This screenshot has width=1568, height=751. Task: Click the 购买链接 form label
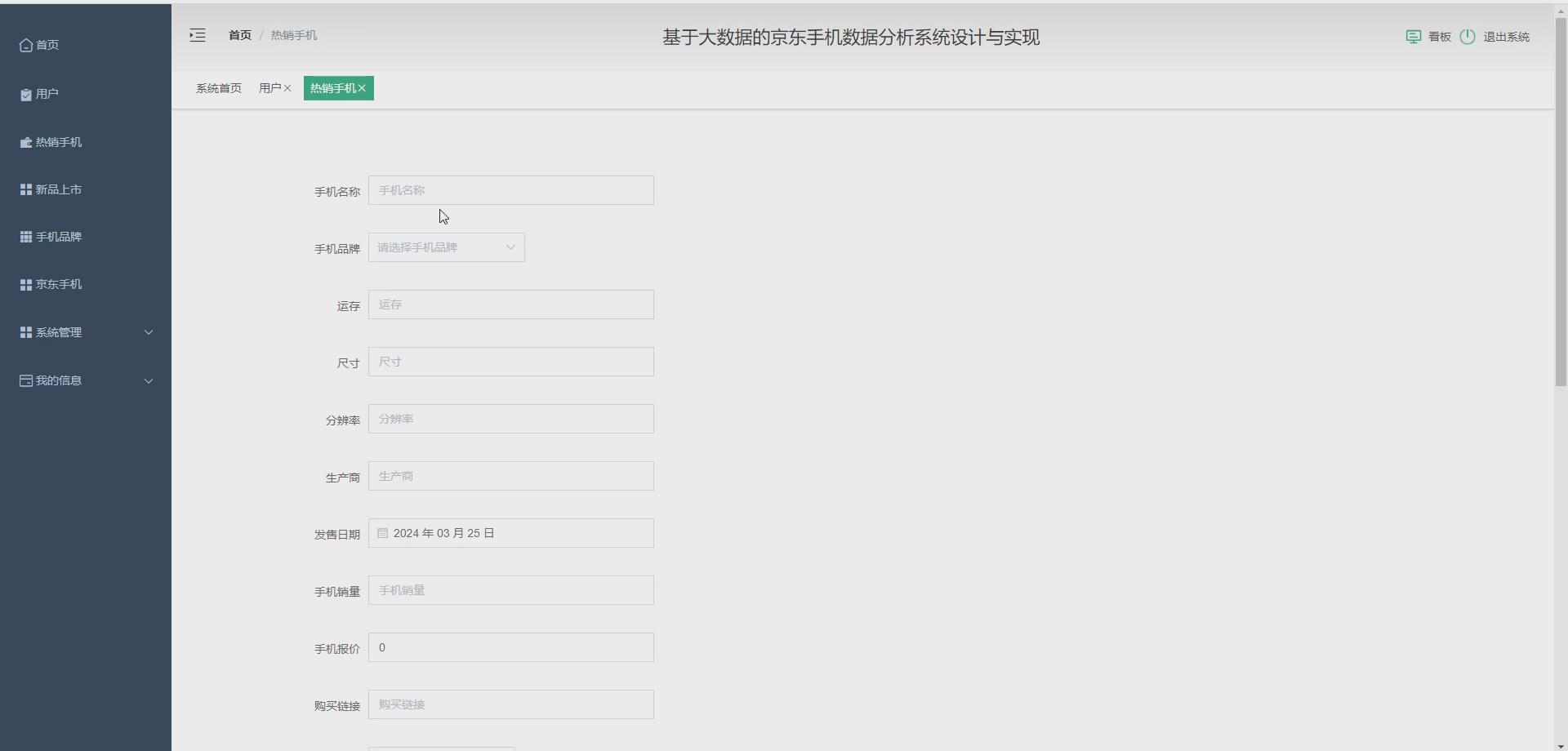[x=337, y=706]
